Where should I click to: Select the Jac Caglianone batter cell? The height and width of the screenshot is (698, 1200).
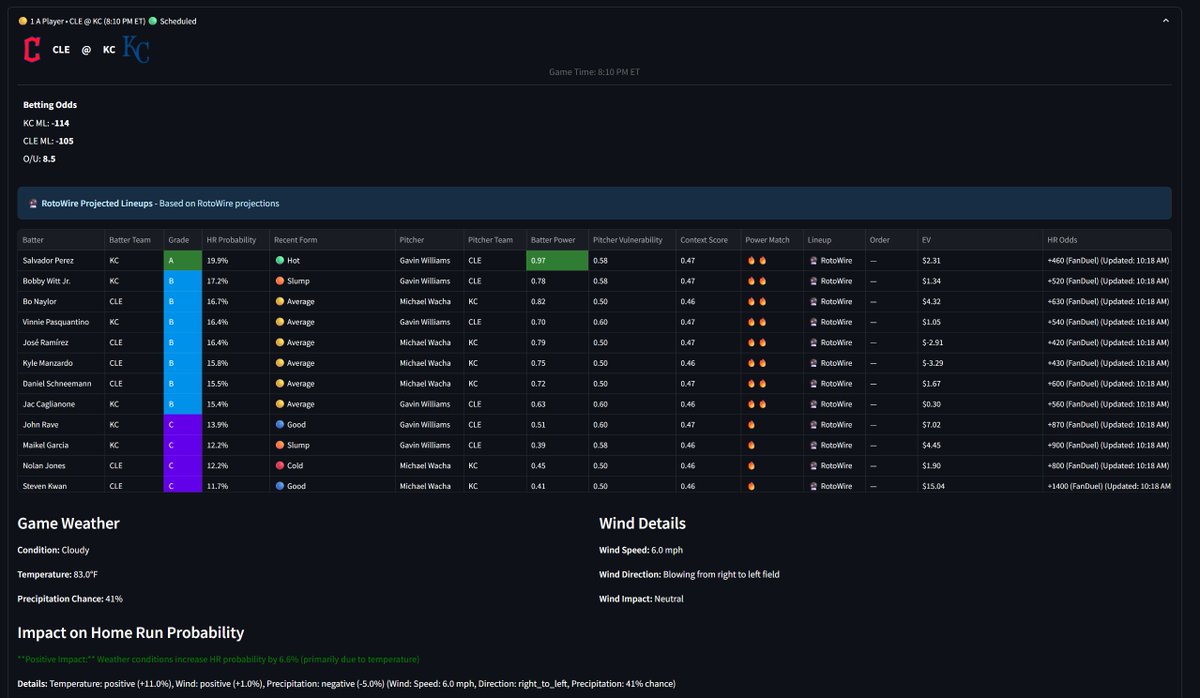click(60, 404)
